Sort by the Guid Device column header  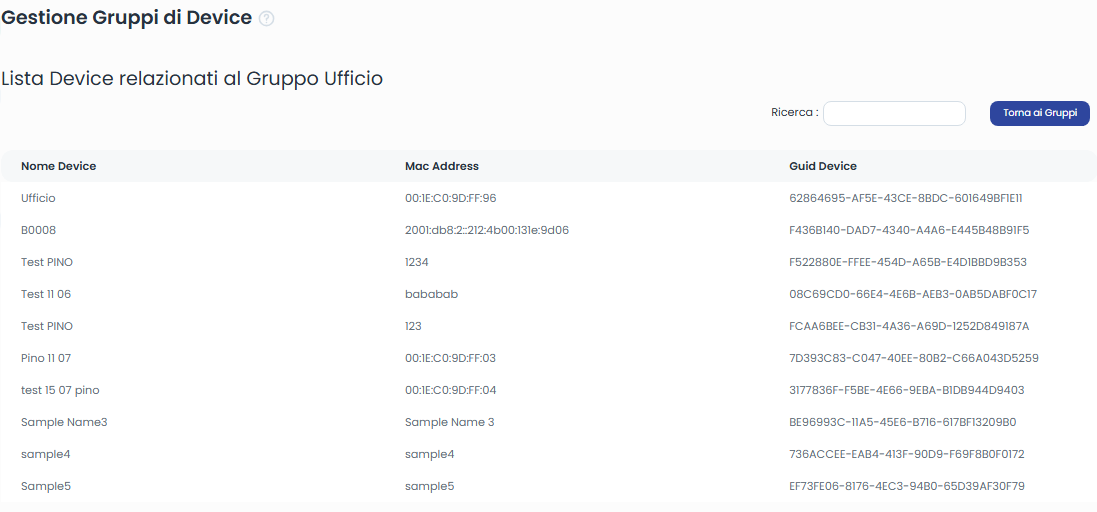823,166
